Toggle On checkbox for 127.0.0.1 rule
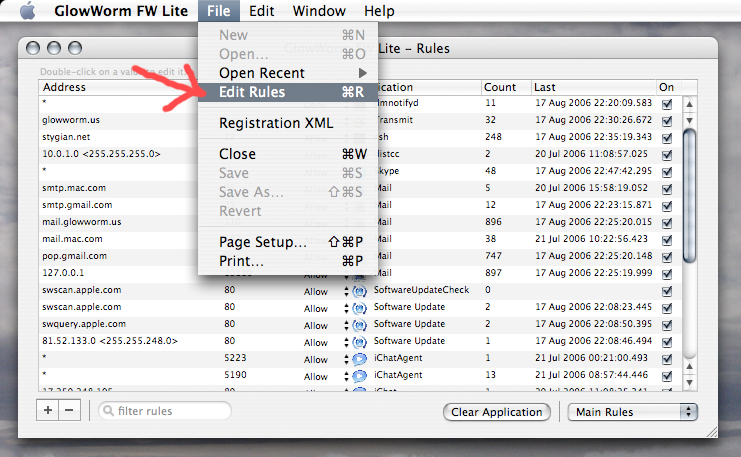Viewport: 741px width, 457px height. (667, 274)
